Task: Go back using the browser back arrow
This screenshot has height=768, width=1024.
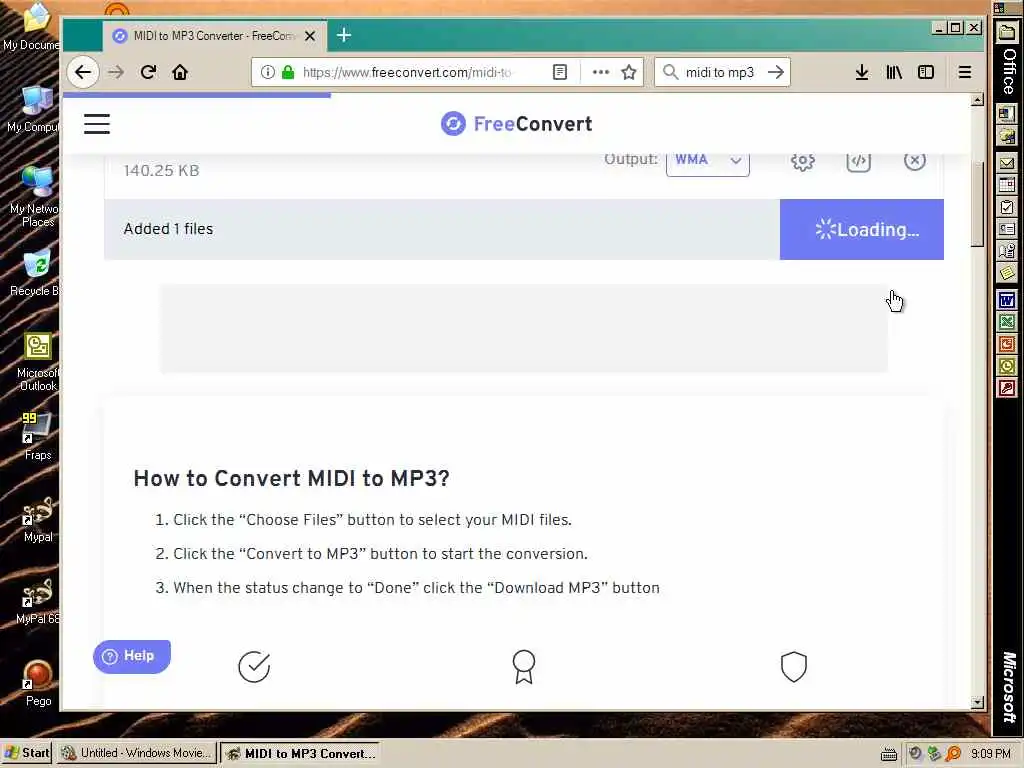Action: (83, 72)
